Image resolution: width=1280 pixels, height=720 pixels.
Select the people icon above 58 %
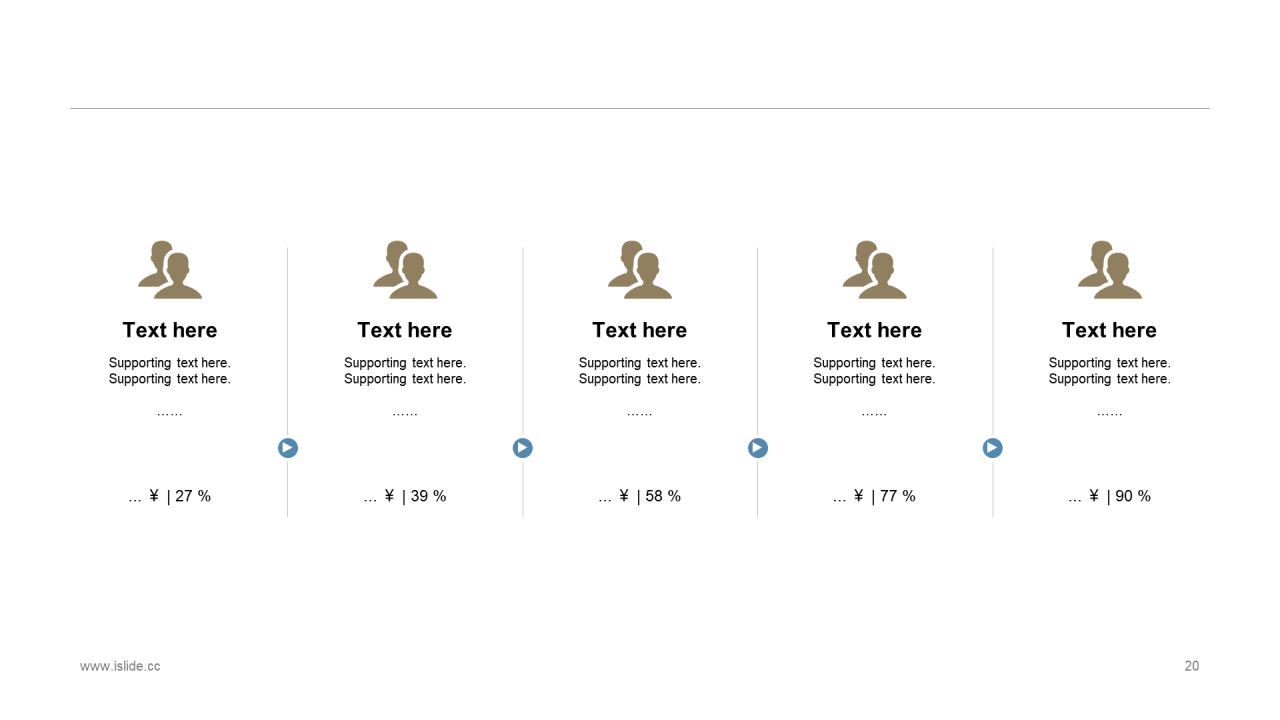[x=640, y=270]
